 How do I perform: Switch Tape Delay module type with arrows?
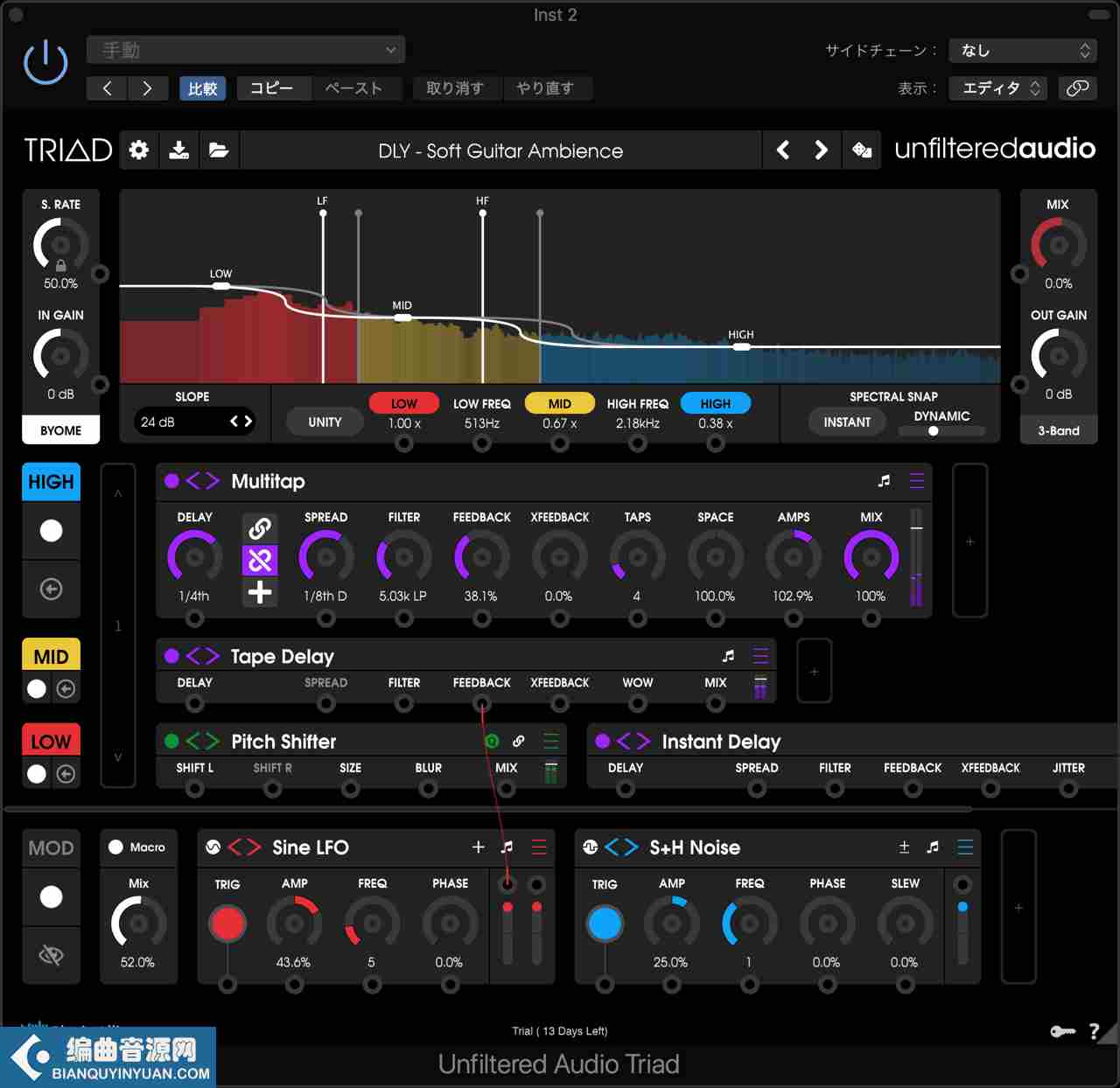point(202,655)
